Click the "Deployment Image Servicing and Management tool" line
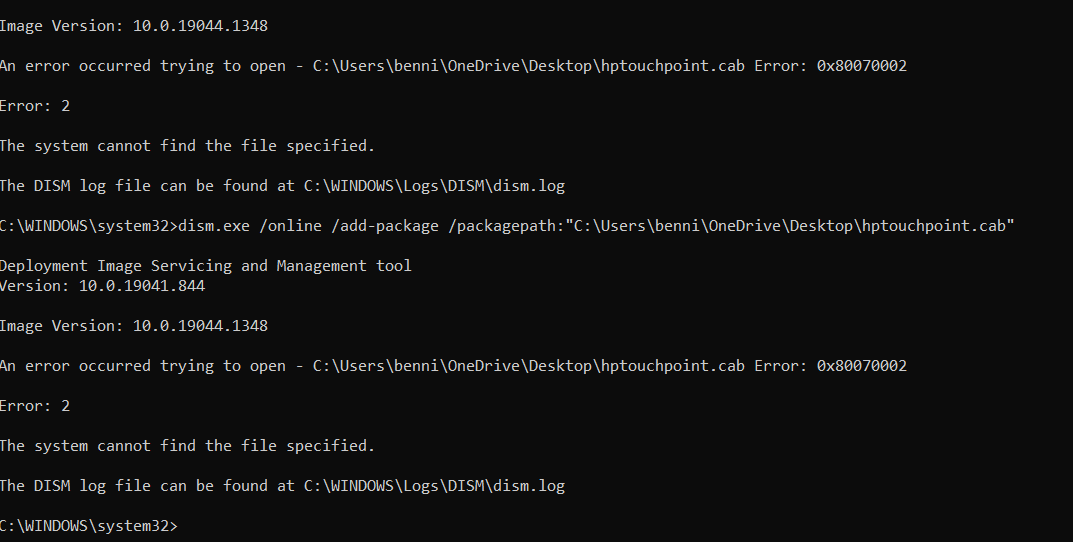The width and height of the screenshot is (1073, 542). [205, 266]
